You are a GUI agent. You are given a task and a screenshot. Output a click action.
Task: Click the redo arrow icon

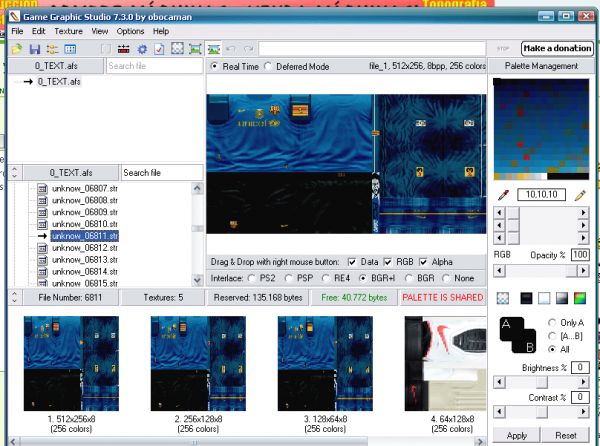[249, 49]
